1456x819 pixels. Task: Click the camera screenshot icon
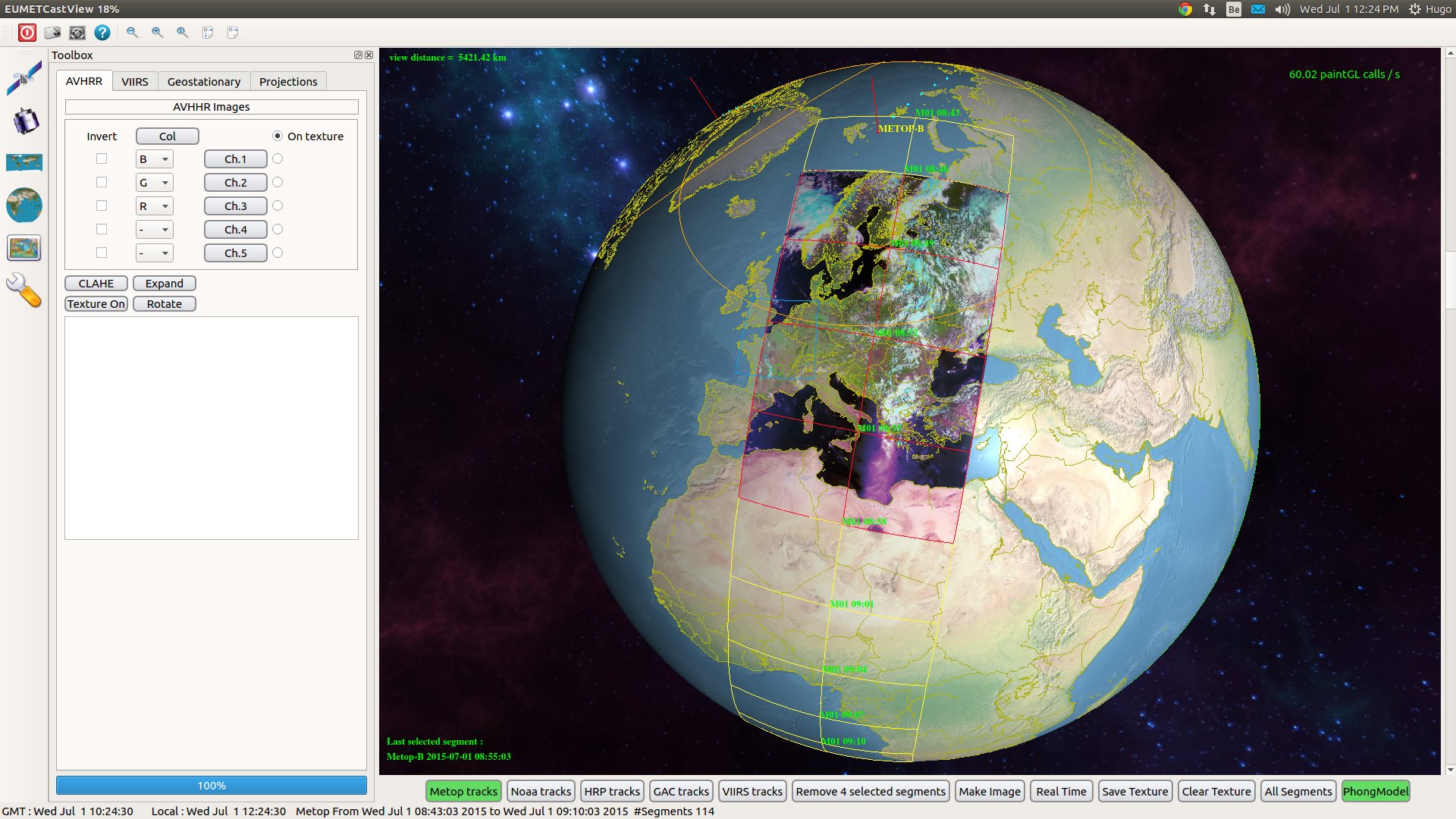click(x=52, y=33)
